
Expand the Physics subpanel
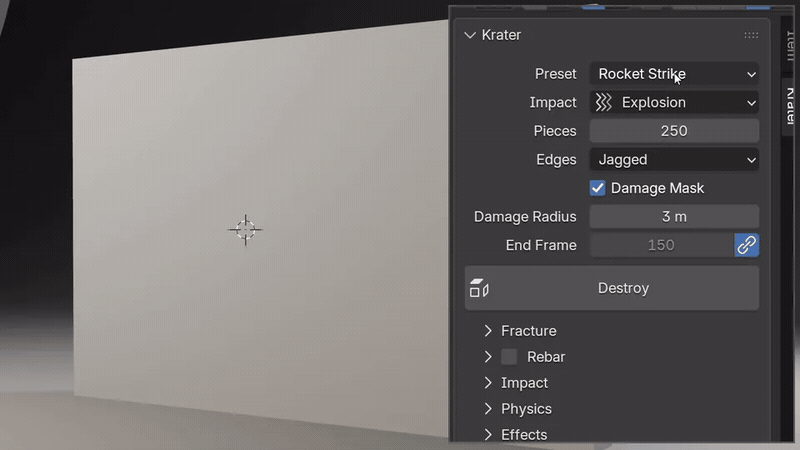click(x=488, y=409)
